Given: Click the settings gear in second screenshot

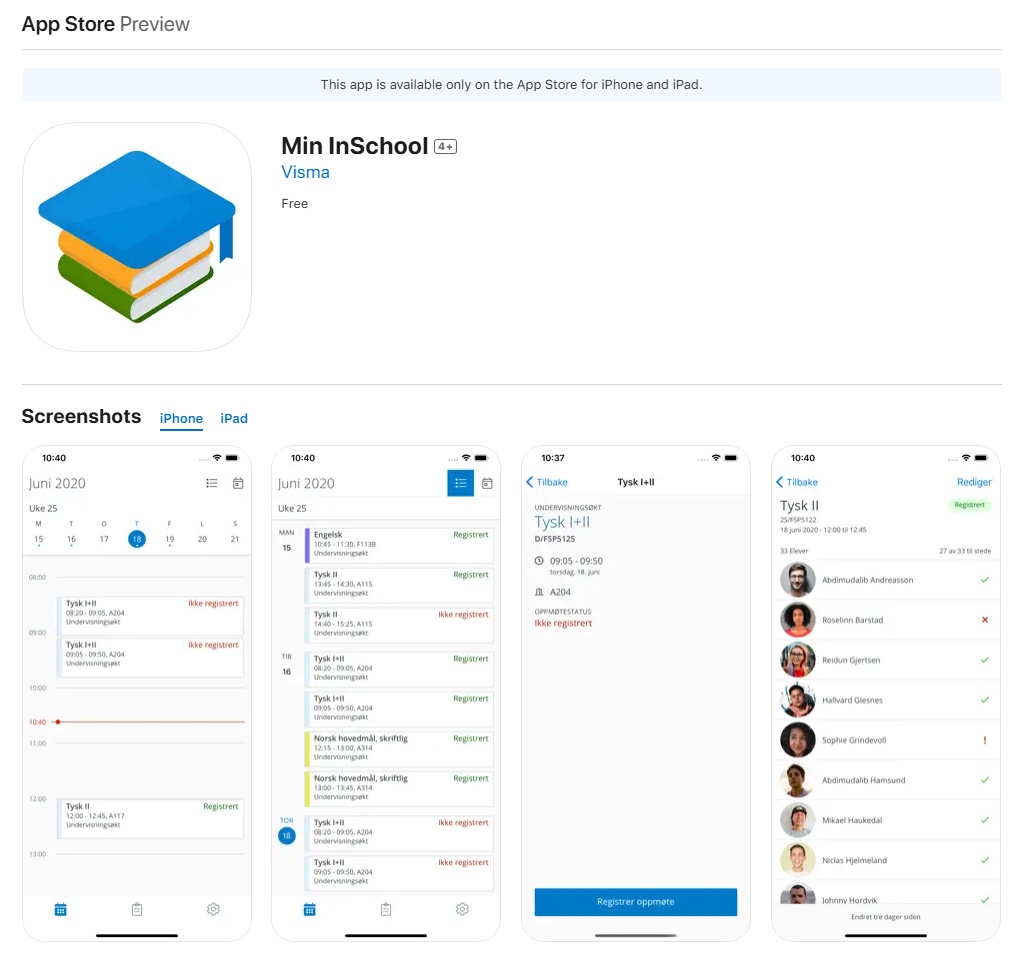Looking at the screenshot, I should point(462,909).
